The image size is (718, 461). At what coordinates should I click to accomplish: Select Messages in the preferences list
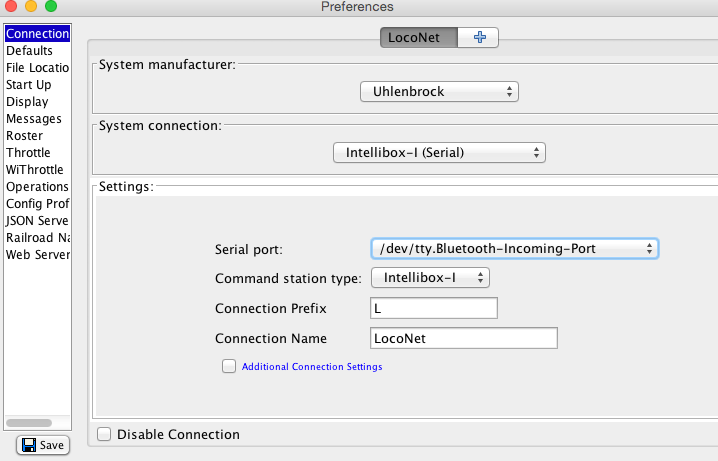point(33,119)
